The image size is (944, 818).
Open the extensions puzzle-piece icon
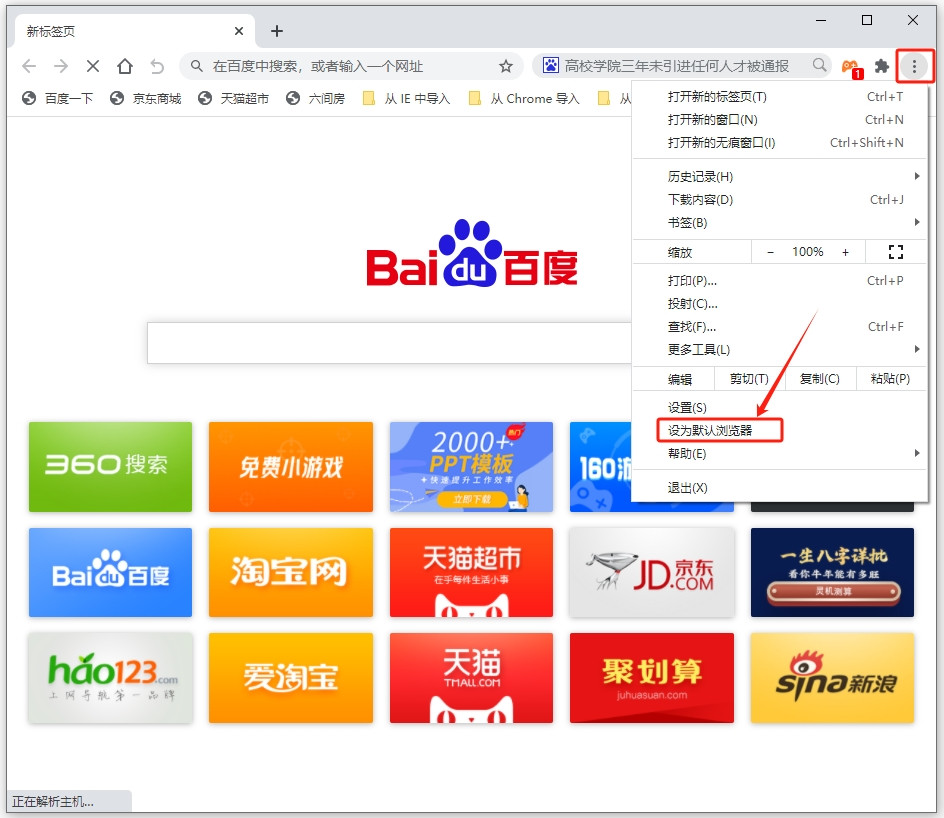click(884, 65)
